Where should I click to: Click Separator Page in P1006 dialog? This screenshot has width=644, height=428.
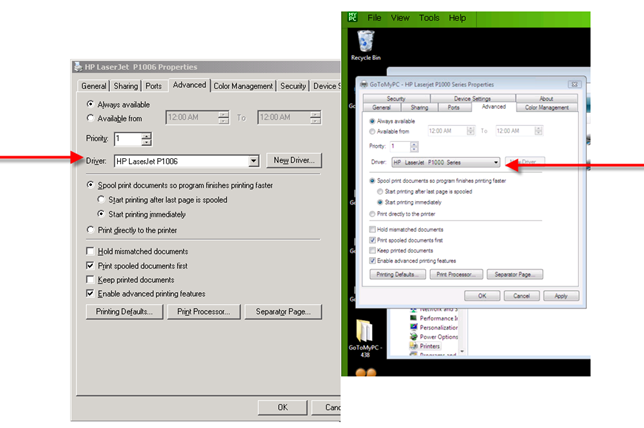pos(283,312)
